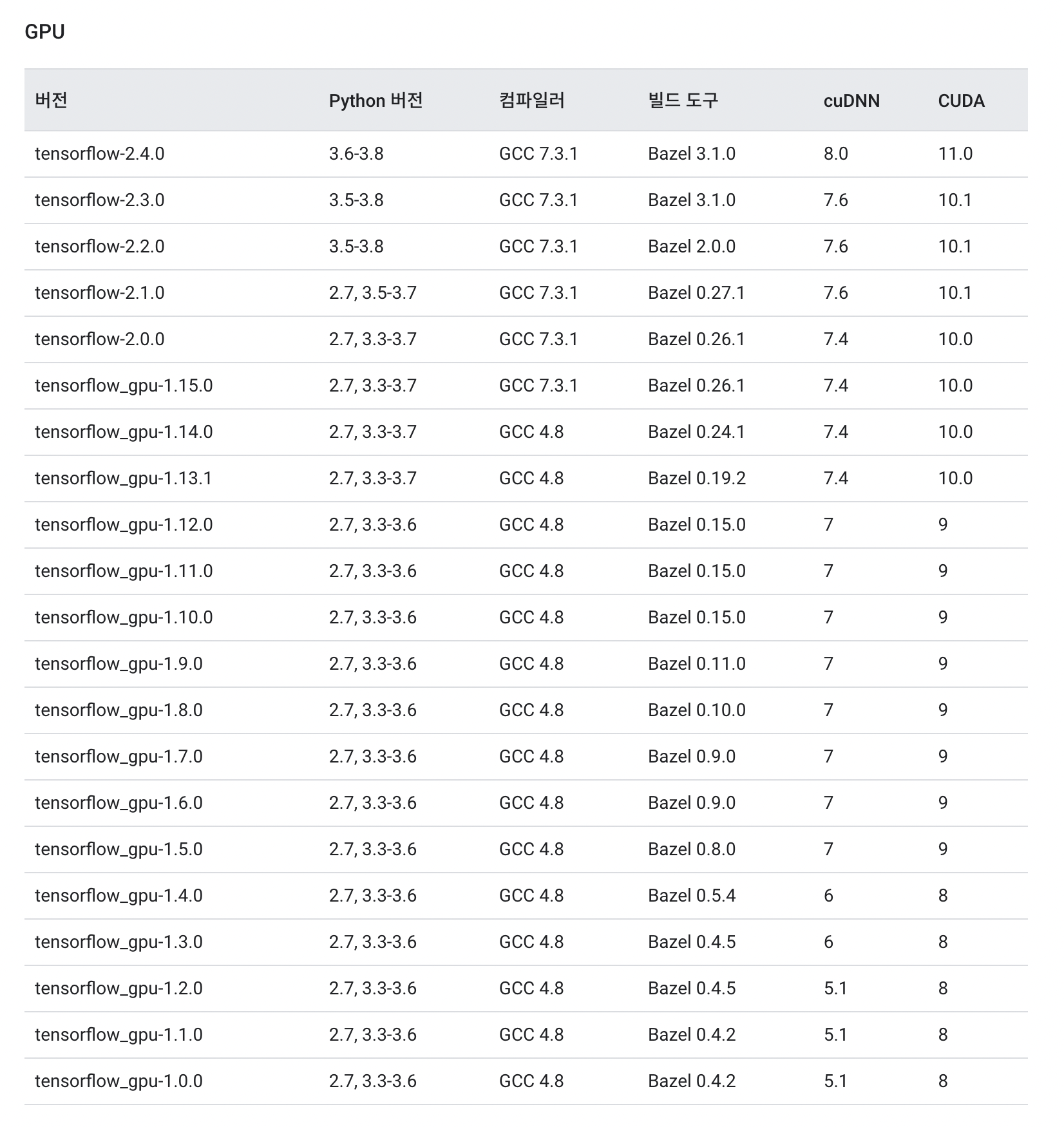Select the tensorflow-2.1.0 version cell
This screenshot has height=1127, width=1064.
[100, 293]
